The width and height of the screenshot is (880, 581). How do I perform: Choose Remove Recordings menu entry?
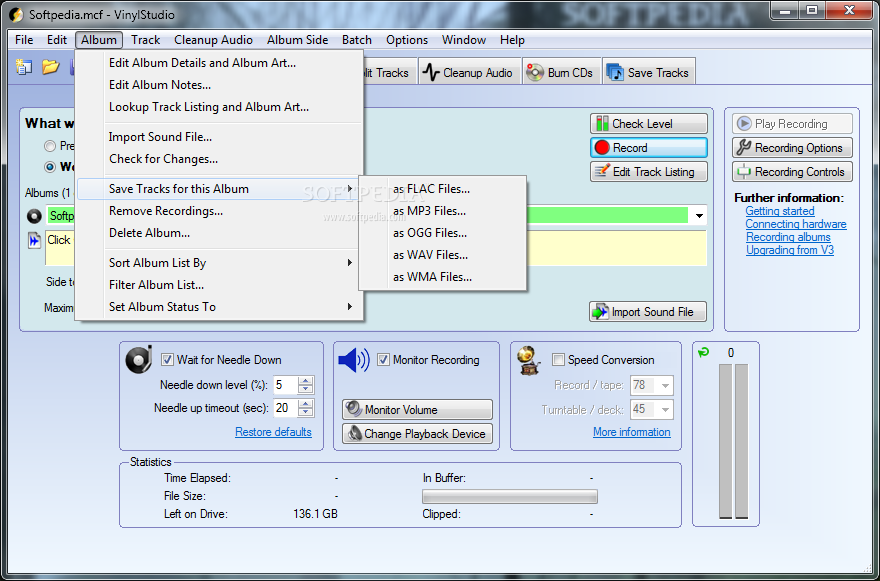click(219, 211)
